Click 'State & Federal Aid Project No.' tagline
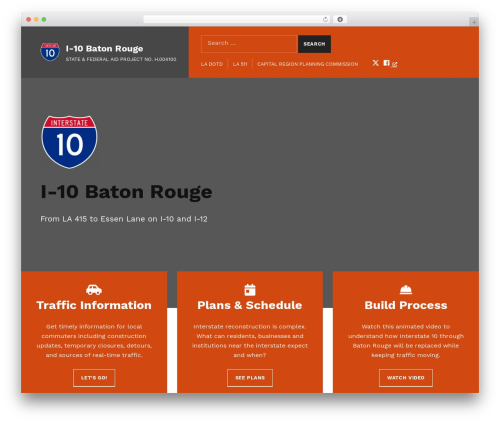The height and width of the screenshot is (423, 500). [x=121, y=59]
